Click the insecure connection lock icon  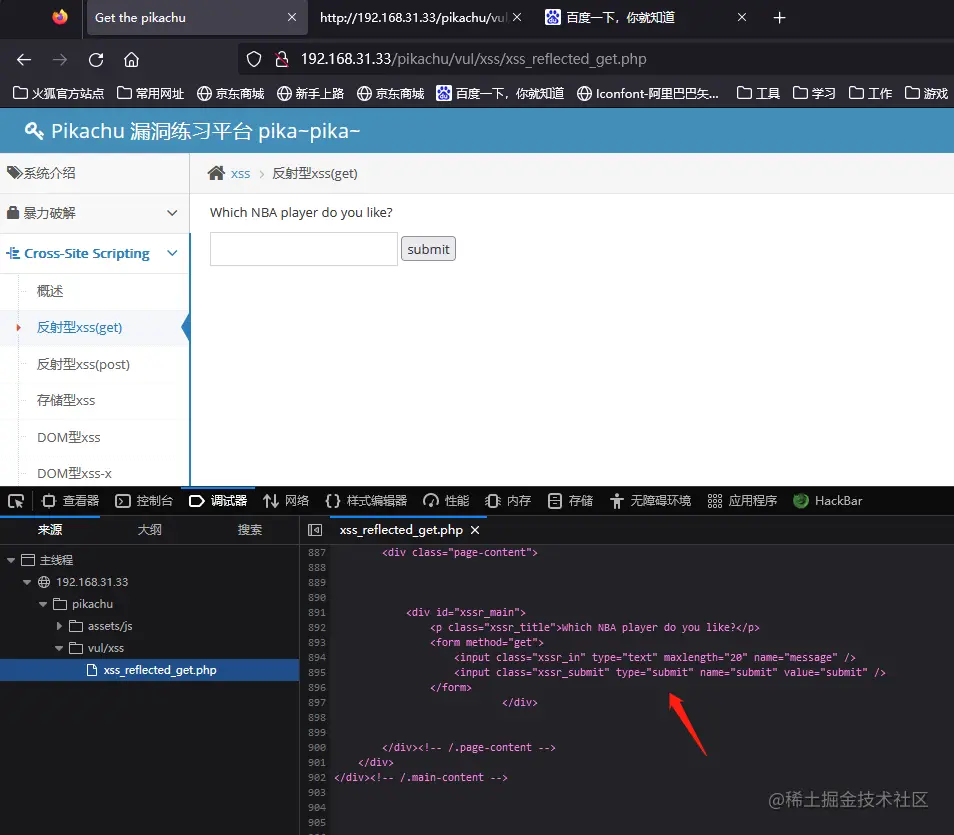click(x=281, y=59)
